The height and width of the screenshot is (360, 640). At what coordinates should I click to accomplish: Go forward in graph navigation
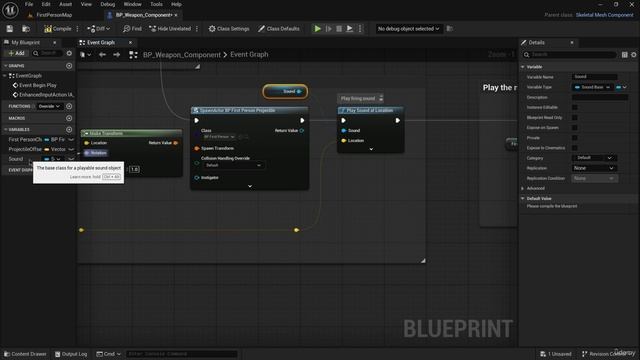[x=117, y=54]
